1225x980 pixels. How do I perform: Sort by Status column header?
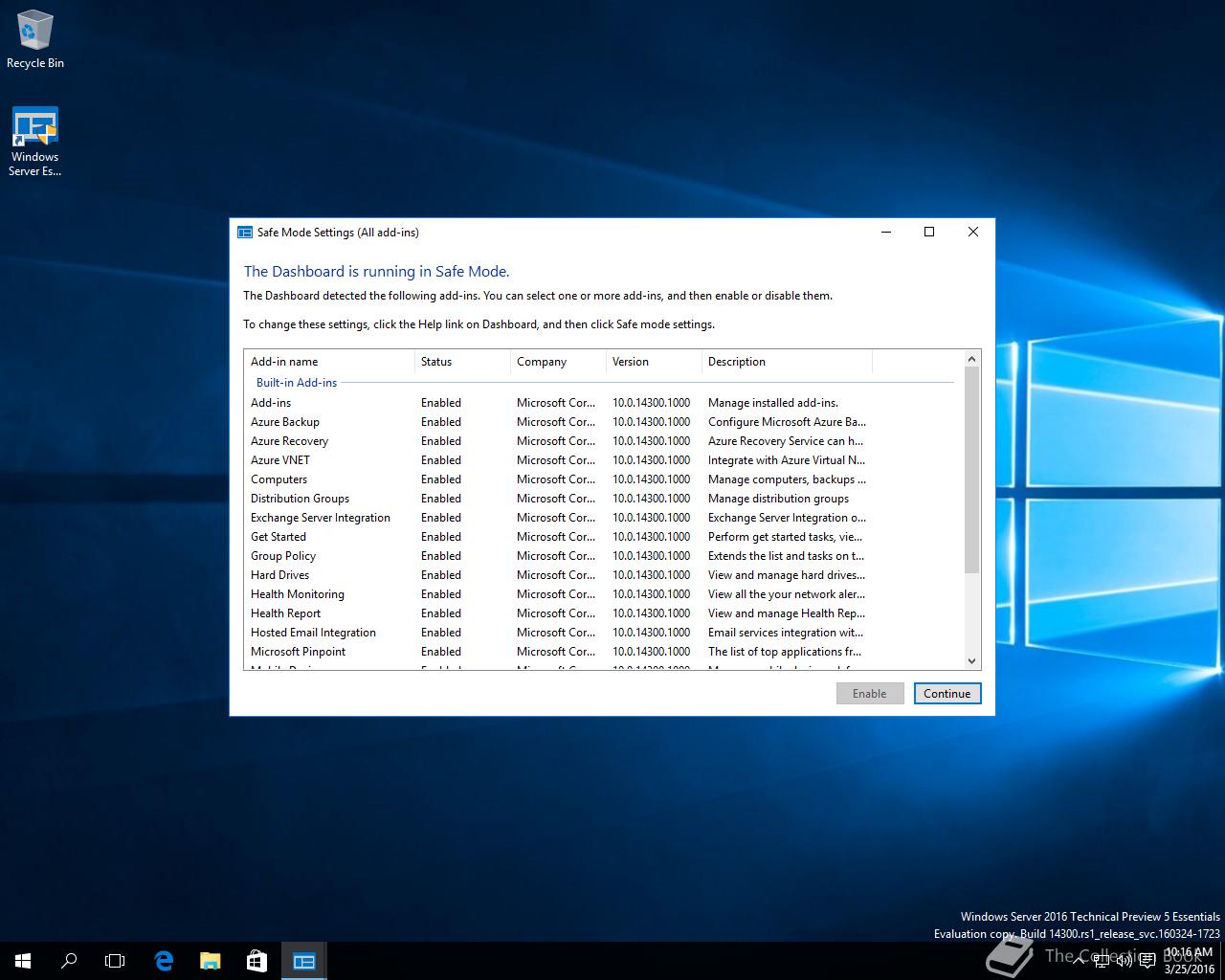tap(462, 362)
